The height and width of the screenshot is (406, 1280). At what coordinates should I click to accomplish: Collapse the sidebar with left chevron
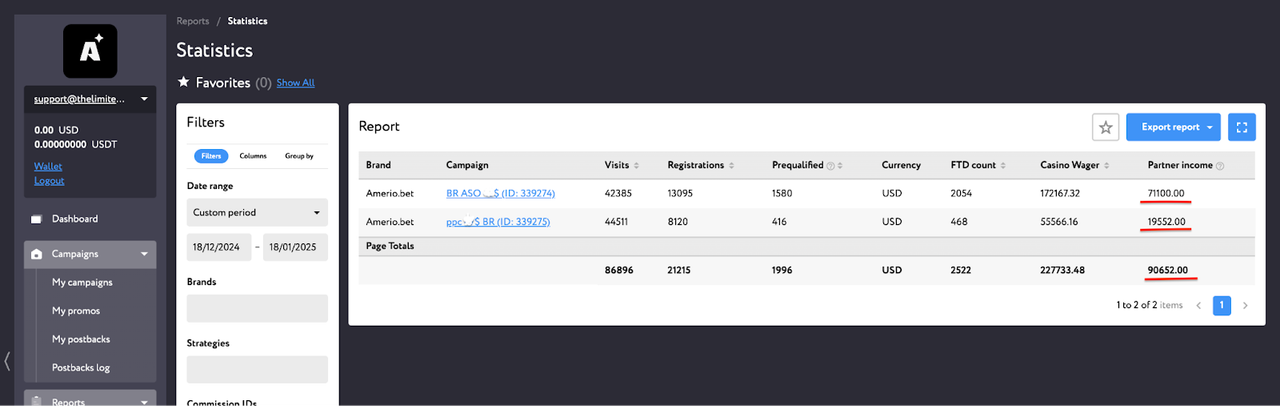[8, 361]
